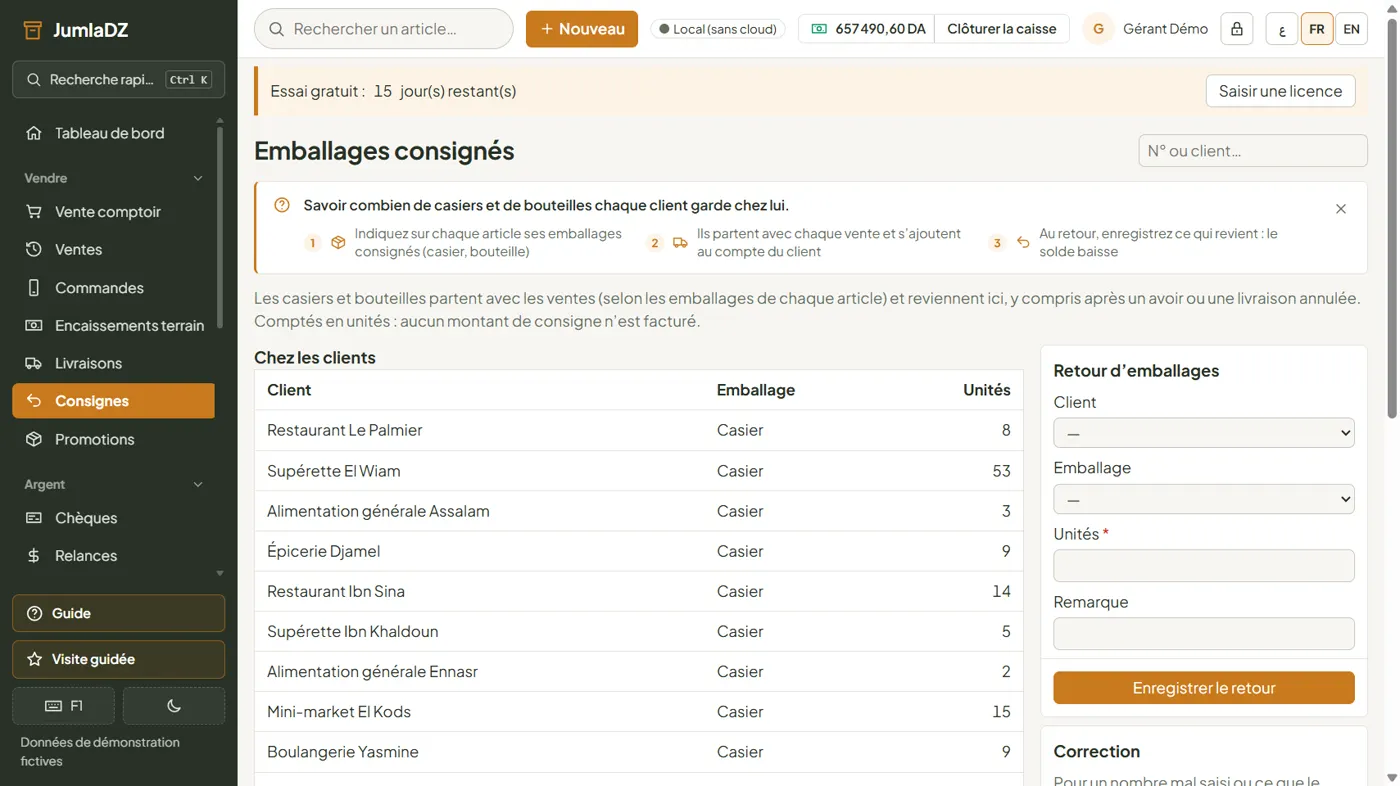Click Enregistrer le retour

(1204, 688)
